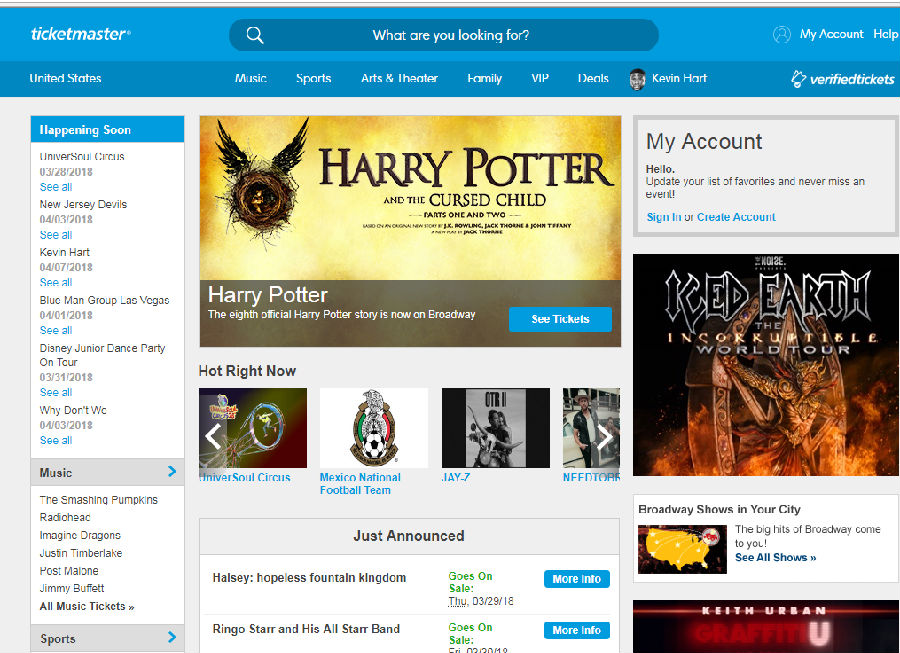
Task: Click See all under Kevin Hart
Action: point(56,282)
